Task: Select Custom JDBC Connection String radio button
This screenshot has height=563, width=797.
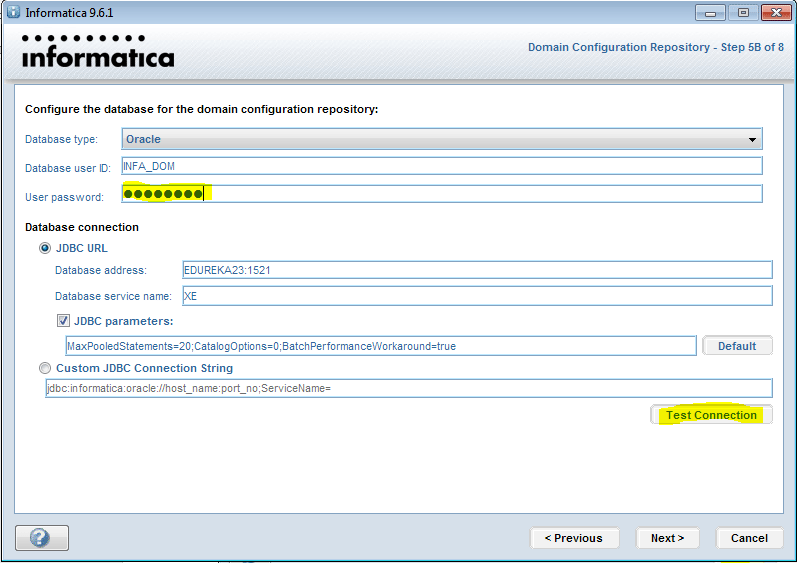Action: (x=45, y=368)
